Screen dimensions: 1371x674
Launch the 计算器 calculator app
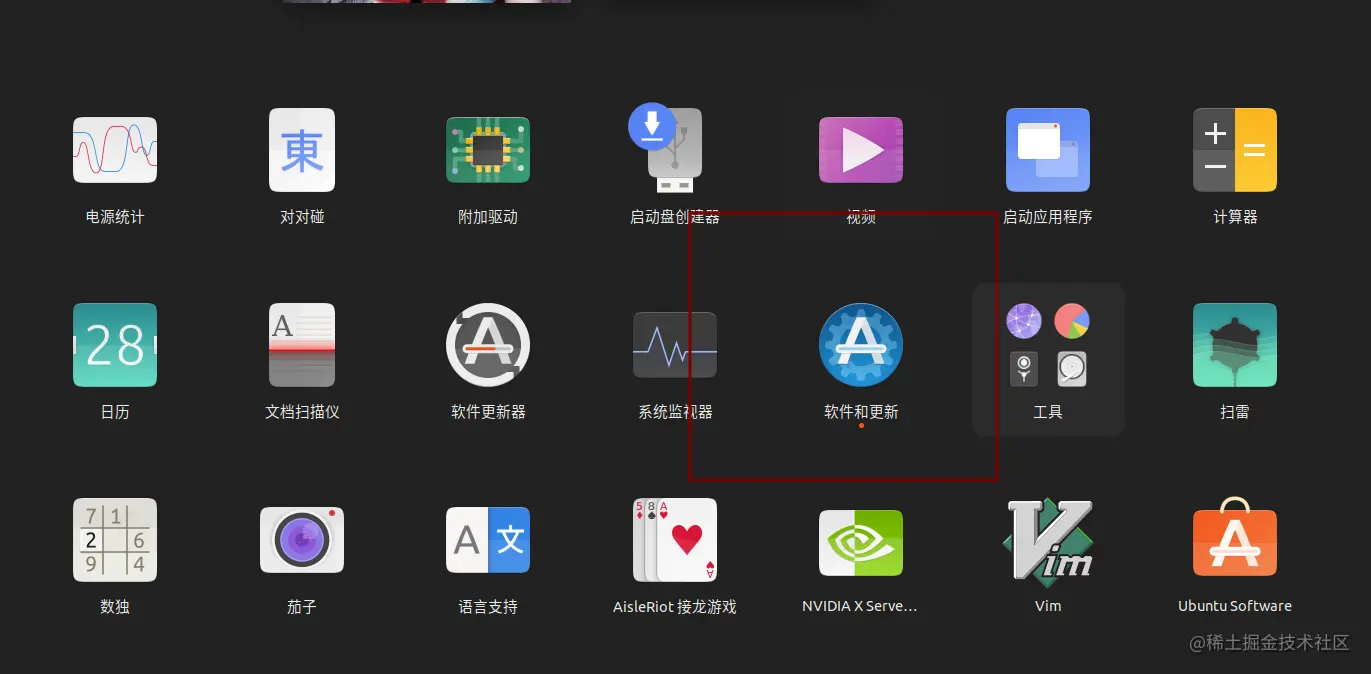coord(1235,150)
